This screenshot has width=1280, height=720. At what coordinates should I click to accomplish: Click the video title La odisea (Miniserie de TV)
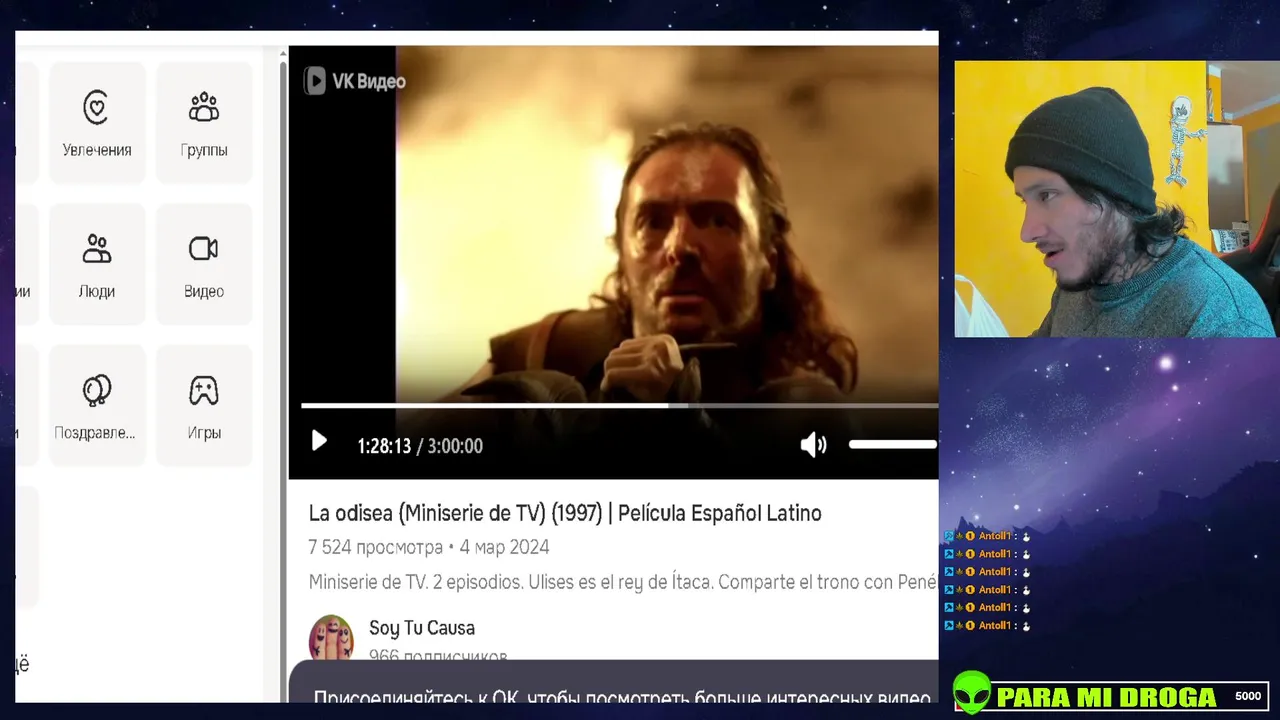[x=565, y=513]
